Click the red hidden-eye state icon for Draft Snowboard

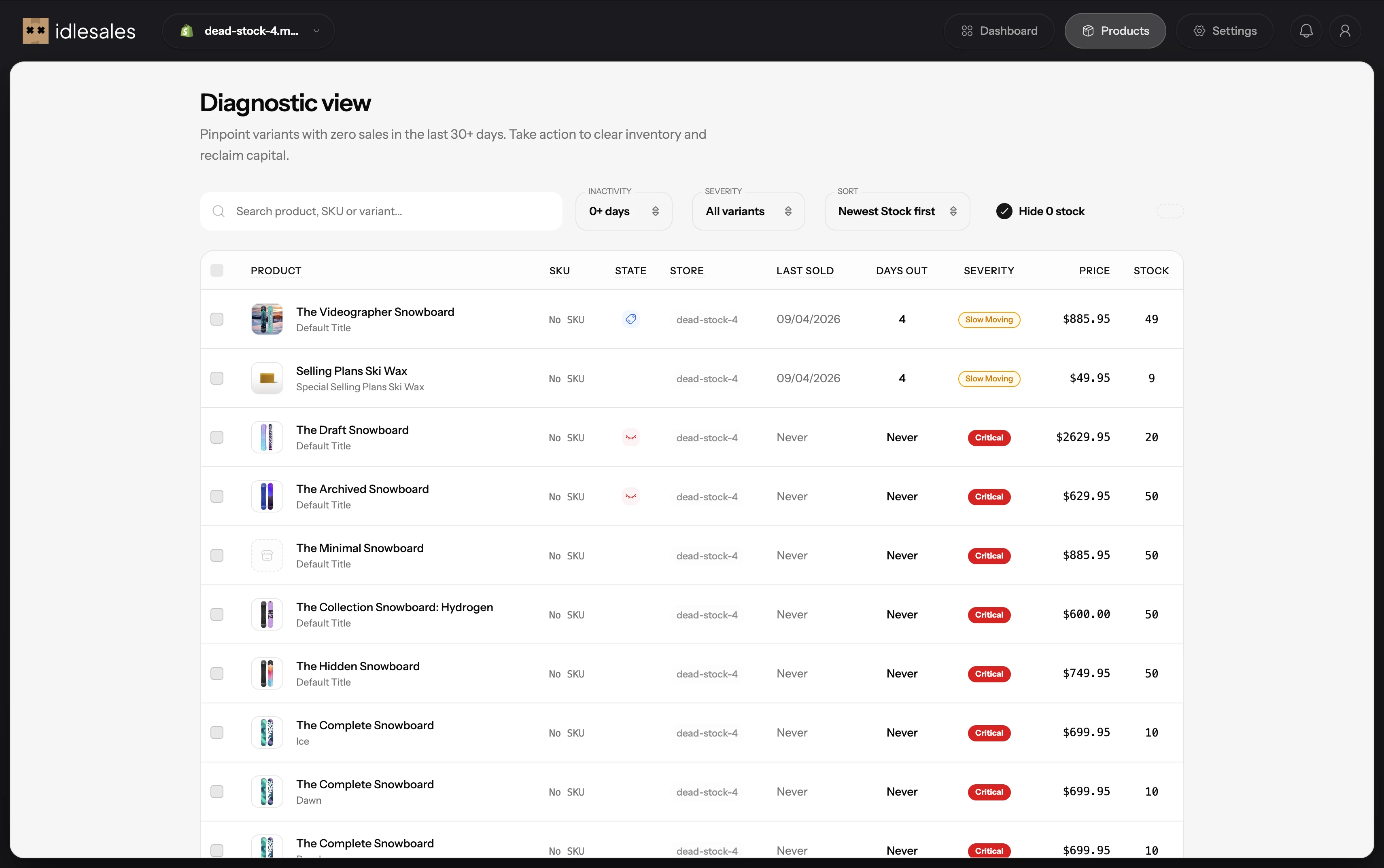(x=630, y=437)
